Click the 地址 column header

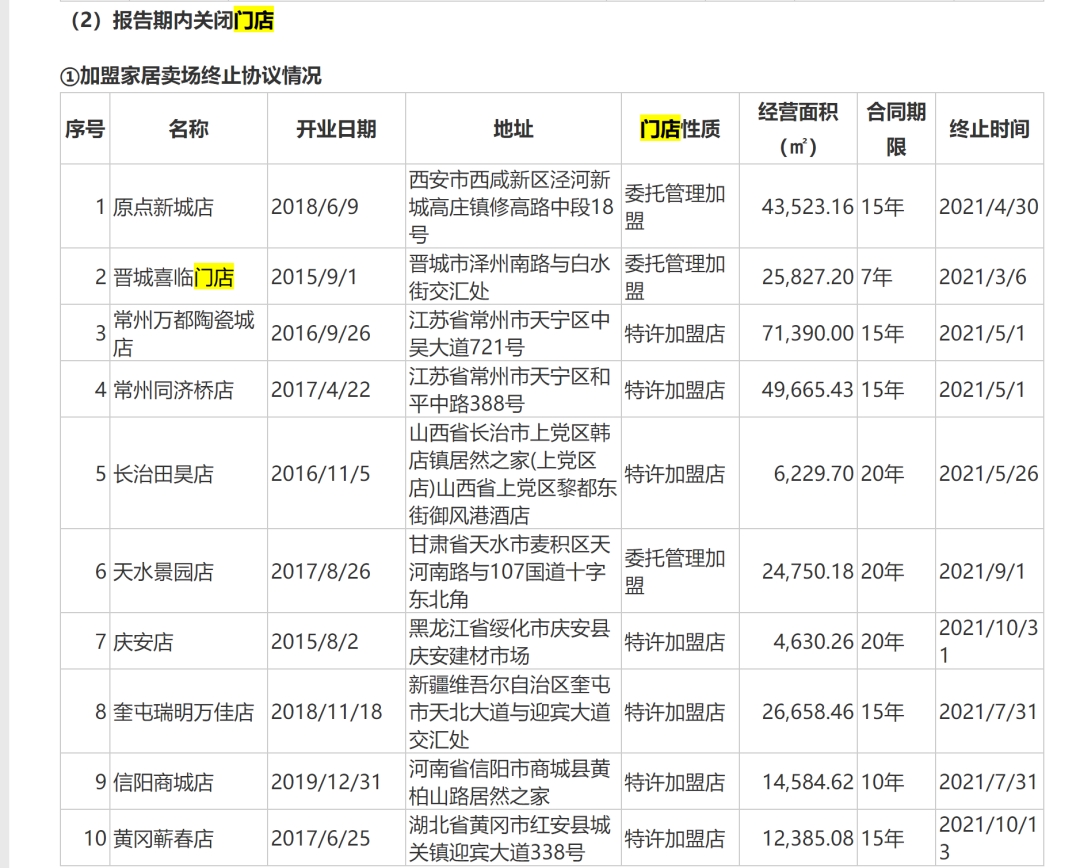click(513, 129)
